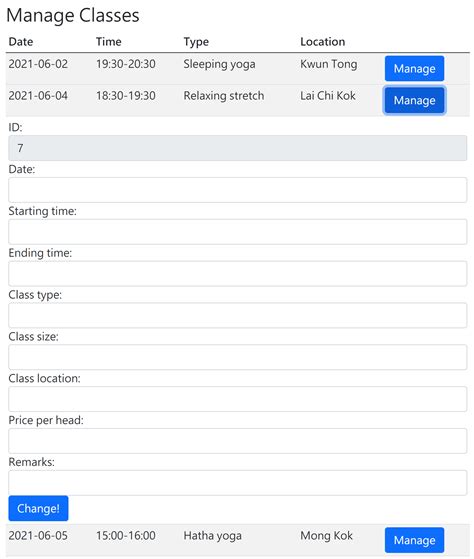This screenshot has width=474, height=559.
Task: Click the disabled ID field showing 7
Action: tap(237, 148)
